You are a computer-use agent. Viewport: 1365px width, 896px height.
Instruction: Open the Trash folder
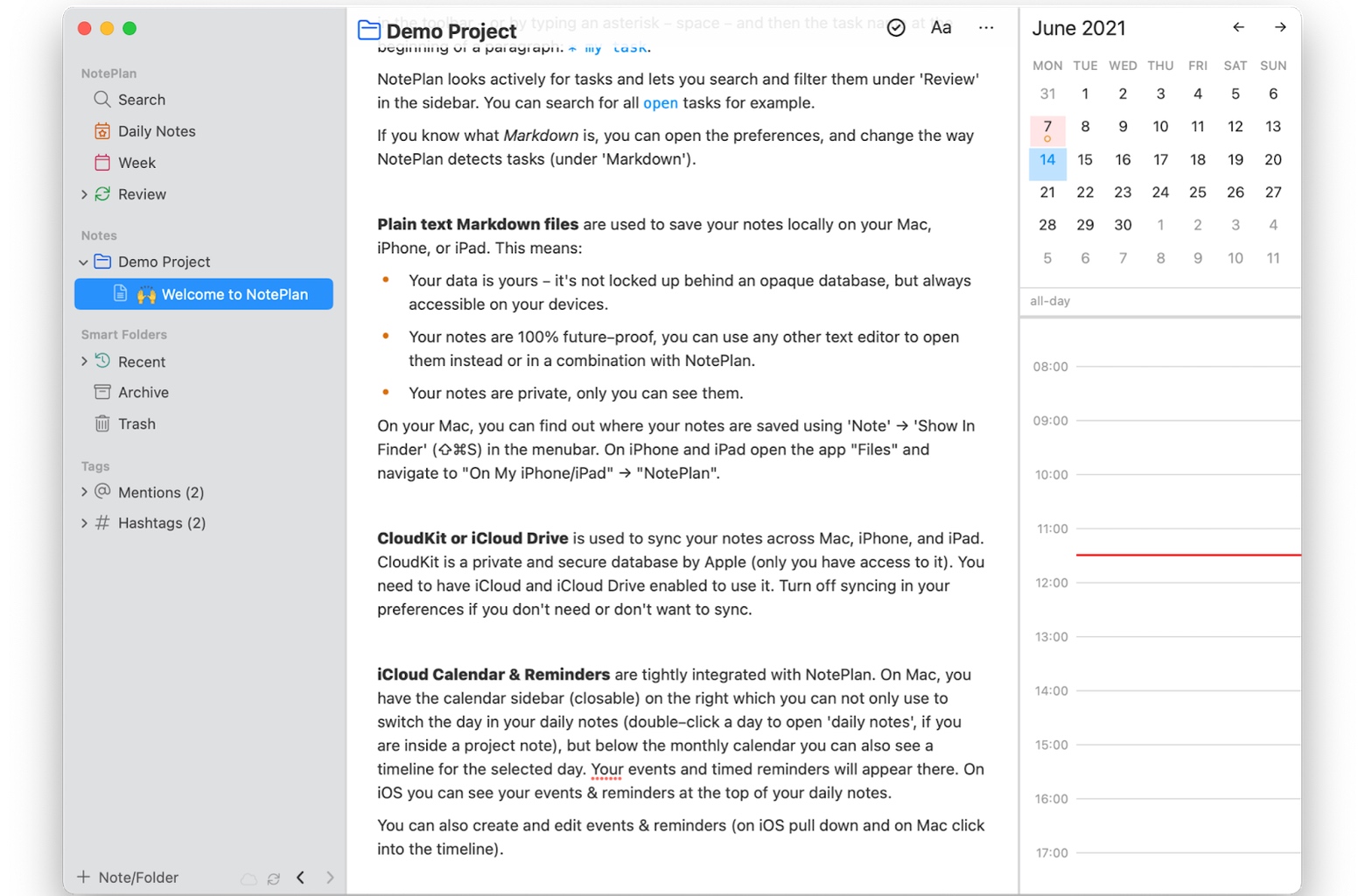click(136, 423)
